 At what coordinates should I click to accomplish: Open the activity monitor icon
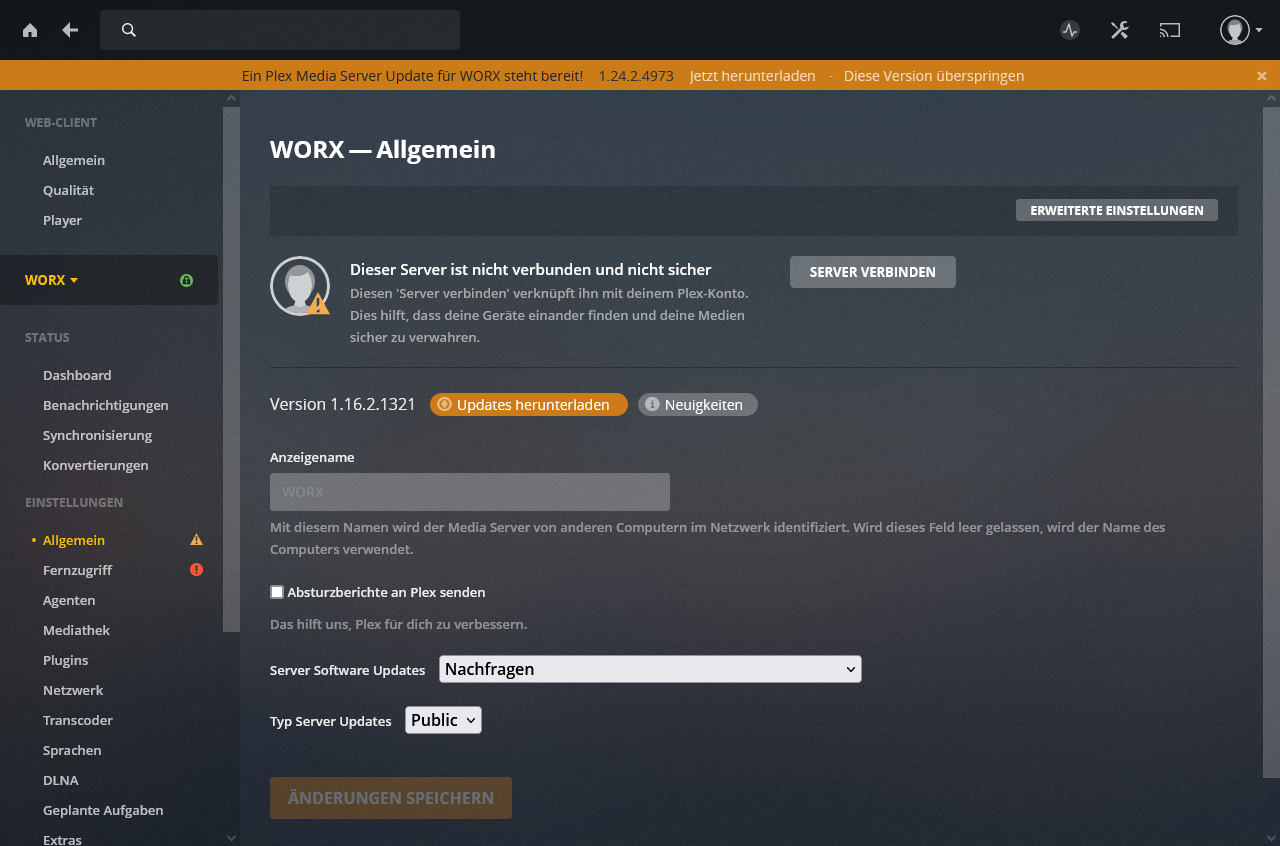[x=1070, y=30]
